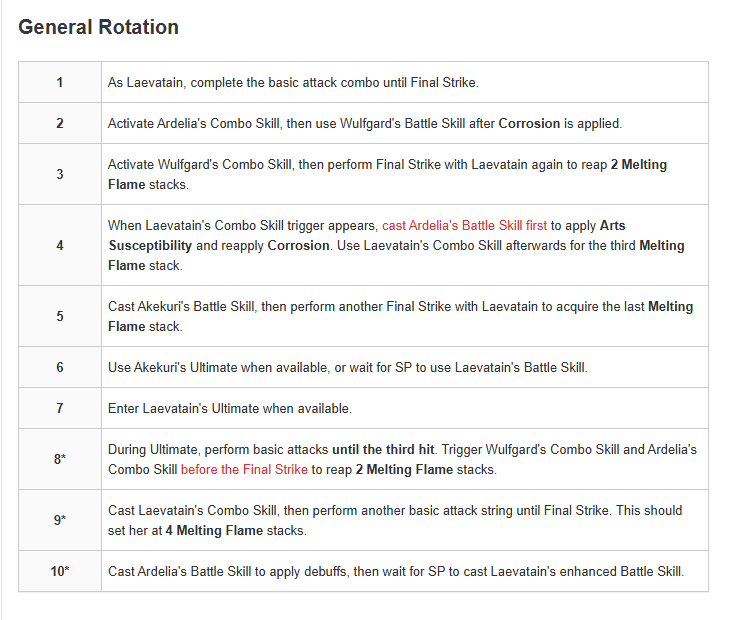Click the step 10* cell
Viewport: 737px width, 620px height.
(60, 571)
